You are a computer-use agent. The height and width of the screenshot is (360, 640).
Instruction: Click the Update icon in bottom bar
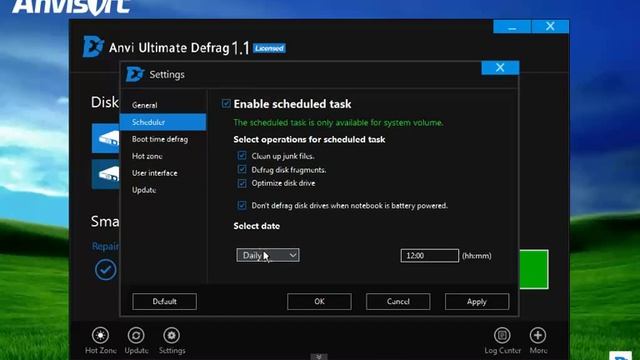point(136,336)
